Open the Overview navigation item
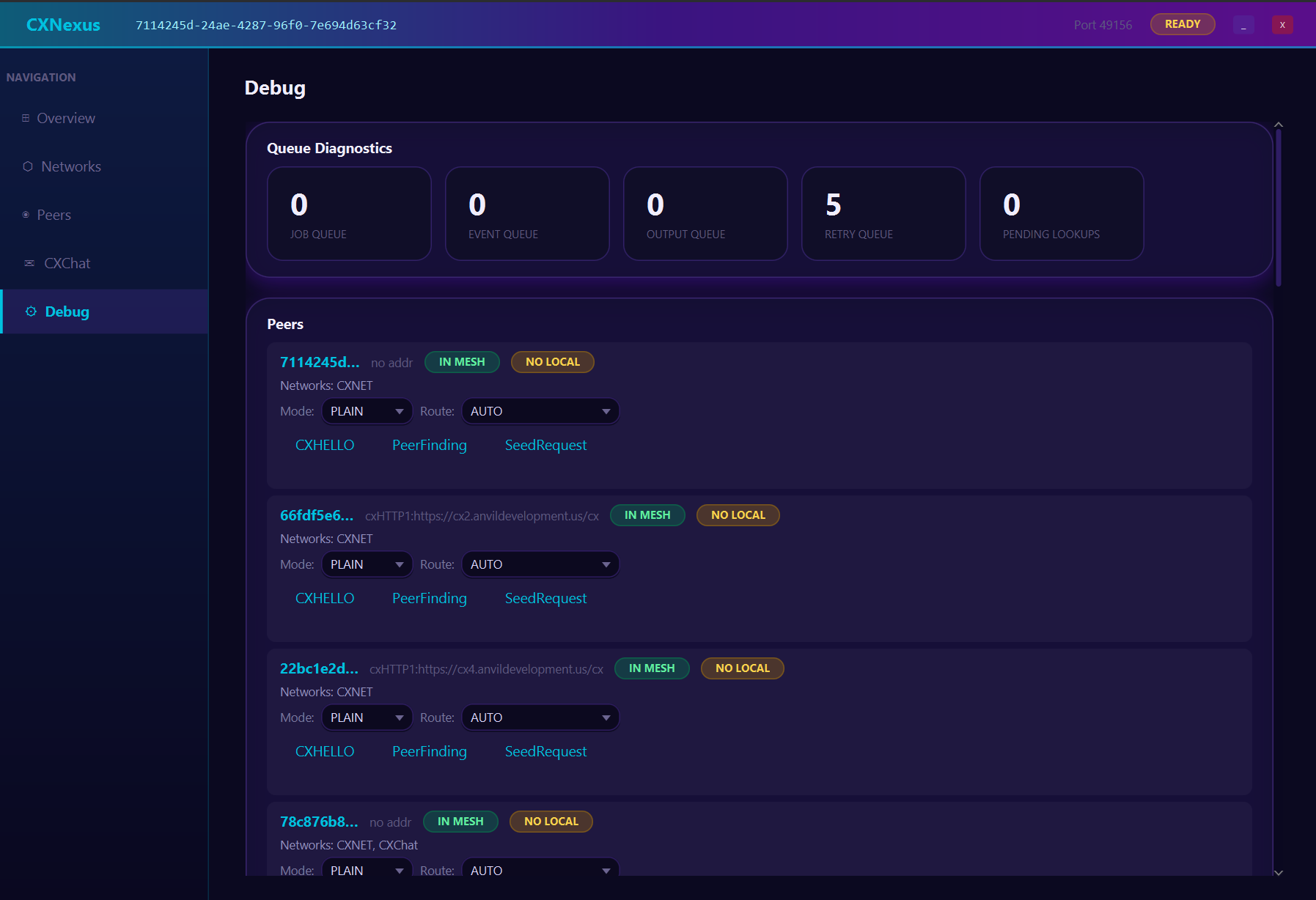1316x900 pixels. click(104, 118)
